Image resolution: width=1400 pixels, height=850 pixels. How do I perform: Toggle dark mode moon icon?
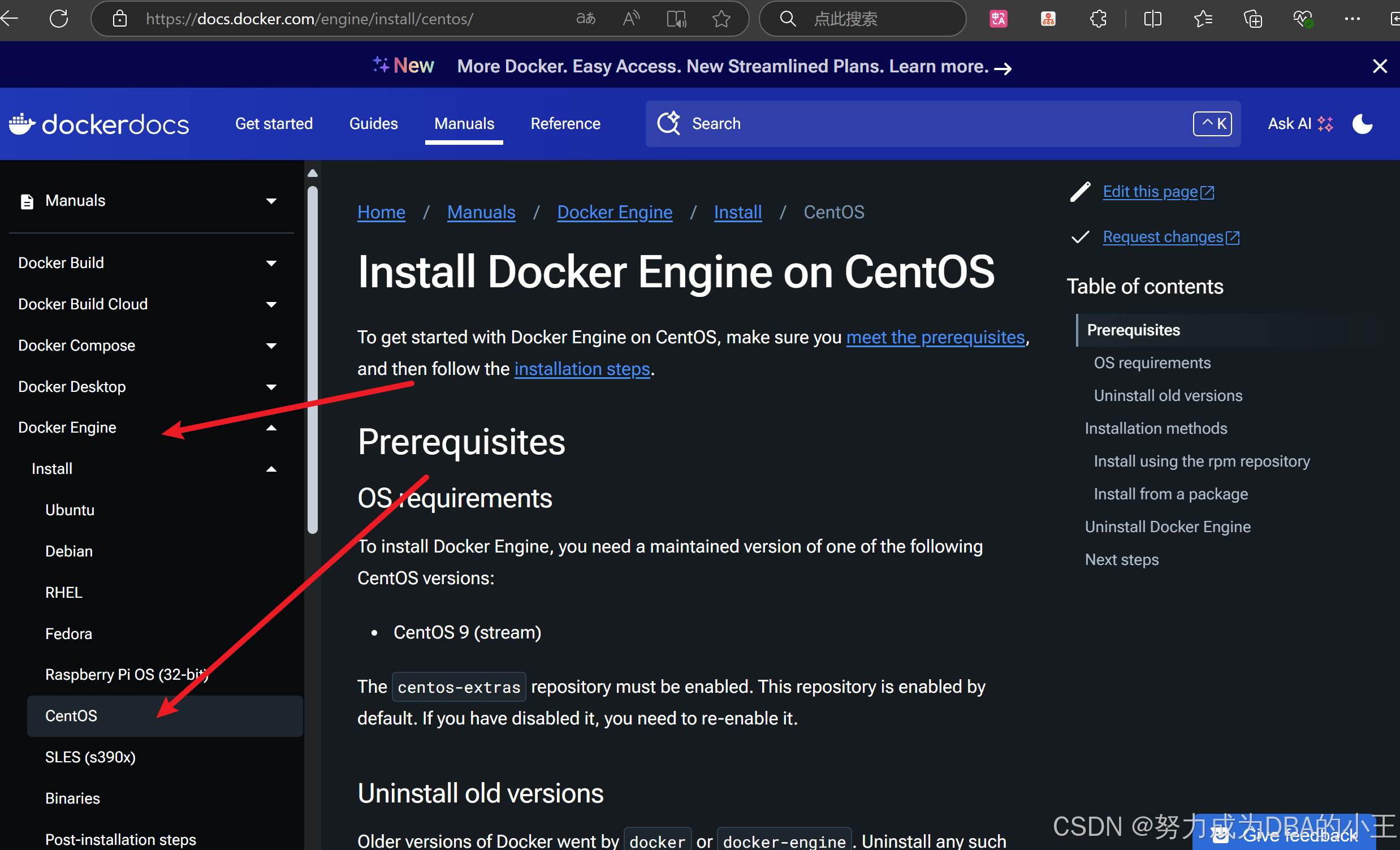click(1362, 124)
